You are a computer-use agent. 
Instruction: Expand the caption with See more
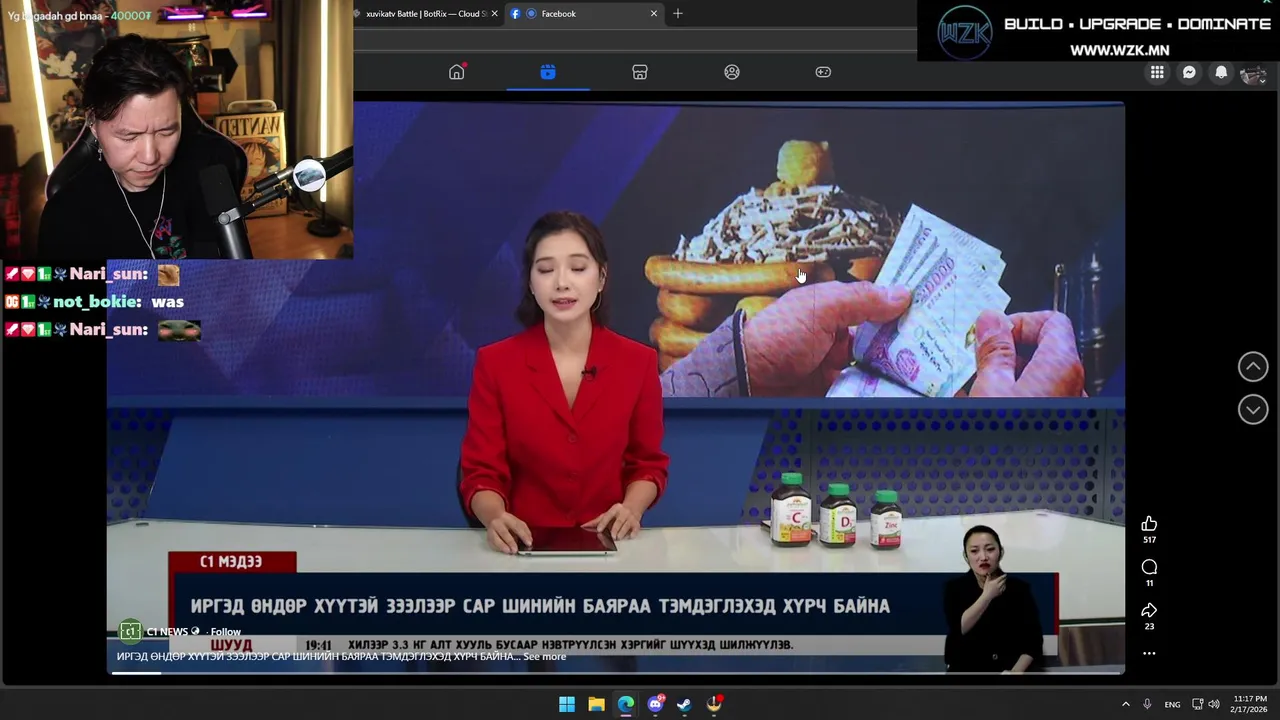545,657
